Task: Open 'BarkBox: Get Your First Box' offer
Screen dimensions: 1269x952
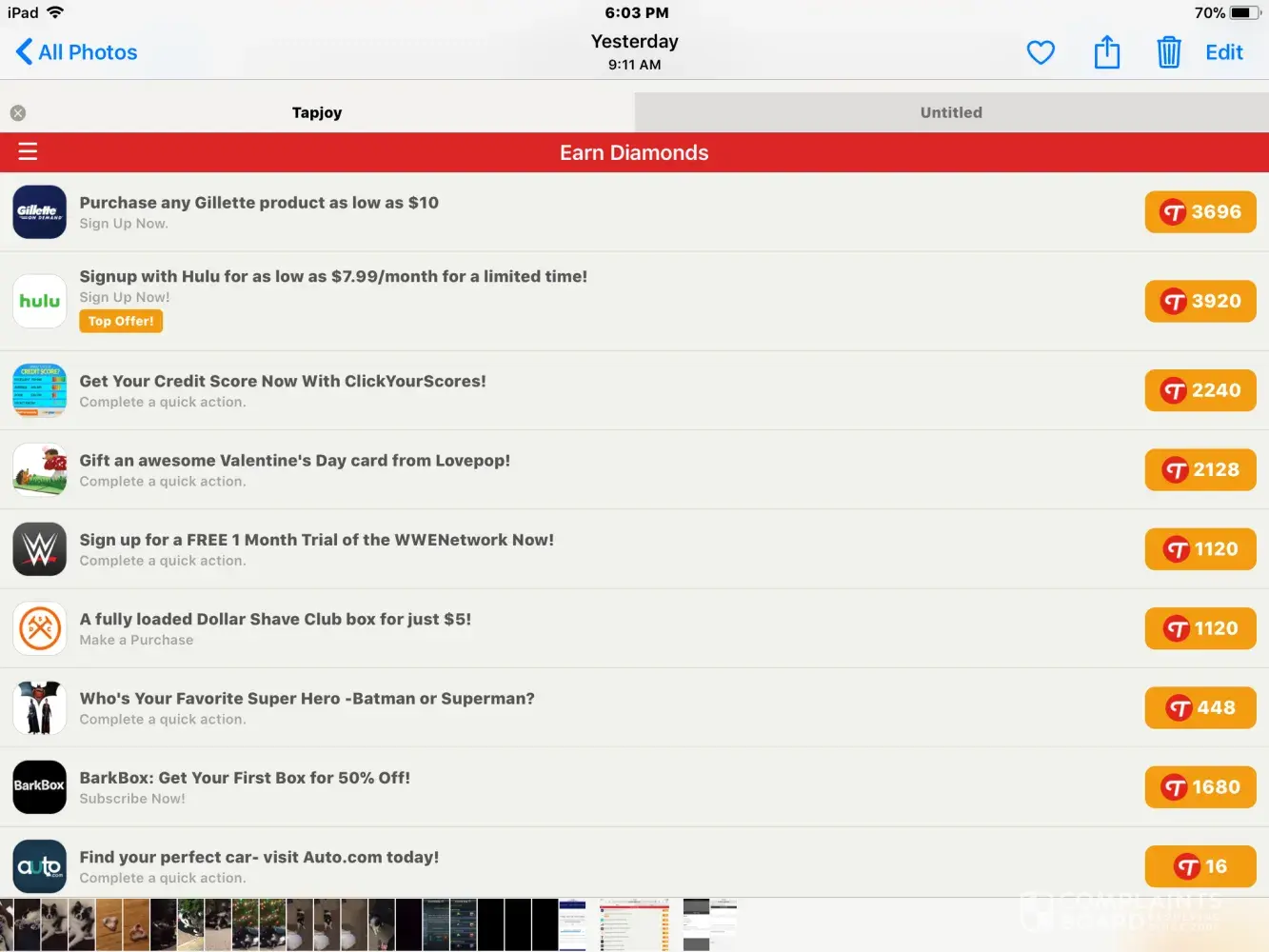Action: click(245, 778)
